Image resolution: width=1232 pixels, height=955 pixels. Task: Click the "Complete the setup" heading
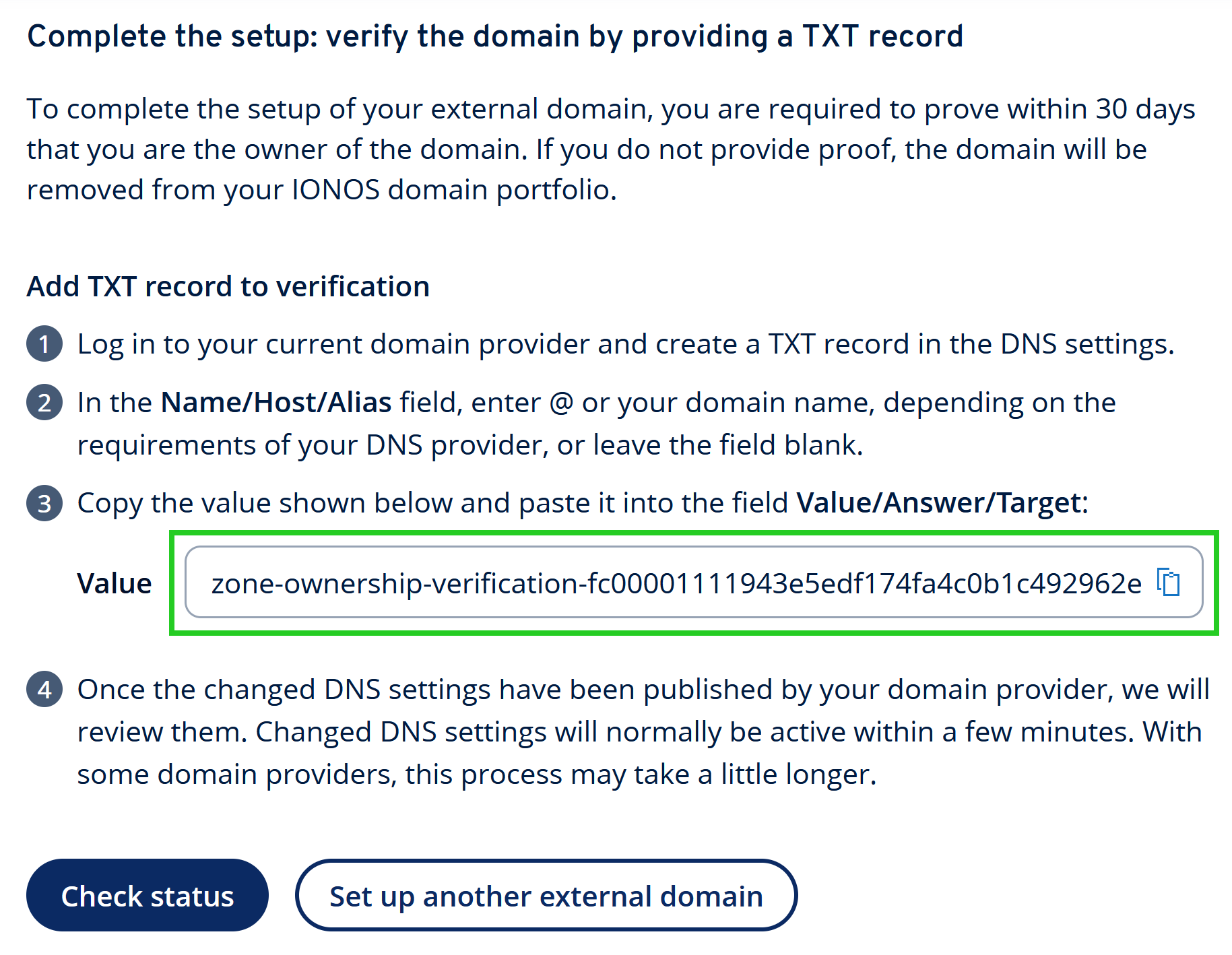coord(494,36)
